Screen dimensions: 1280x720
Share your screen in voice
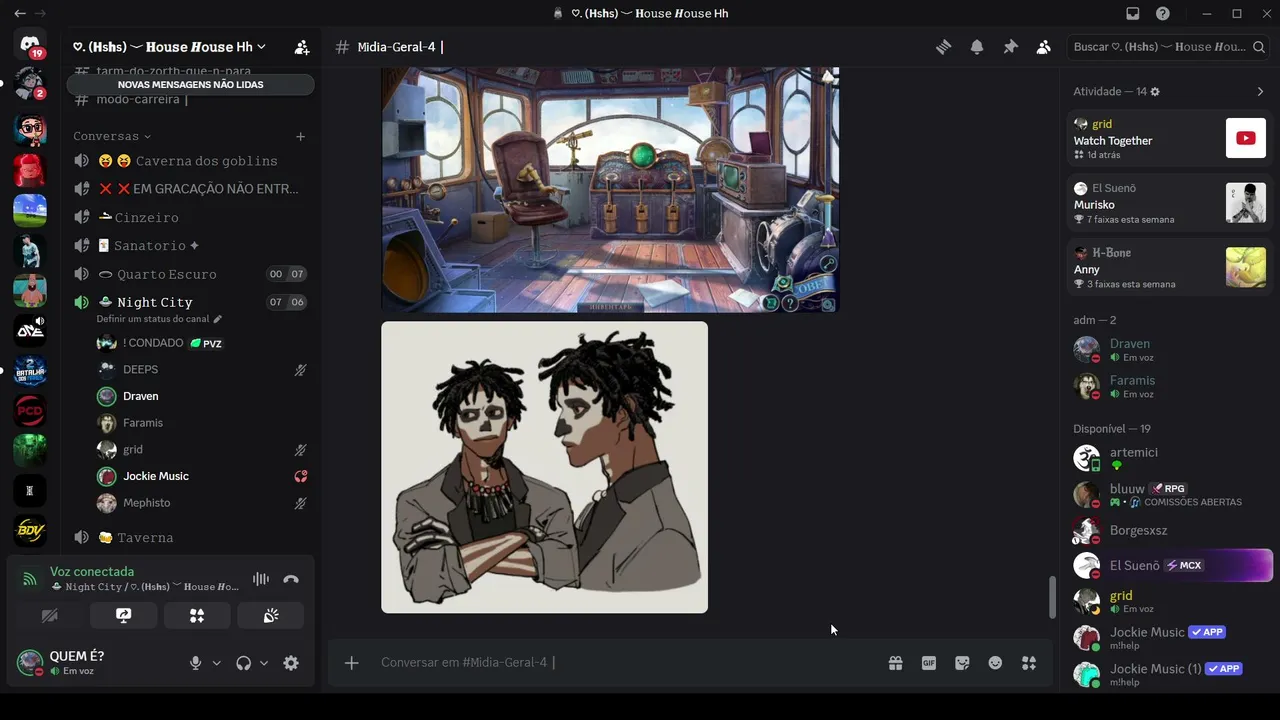click(x=123, y=616)
